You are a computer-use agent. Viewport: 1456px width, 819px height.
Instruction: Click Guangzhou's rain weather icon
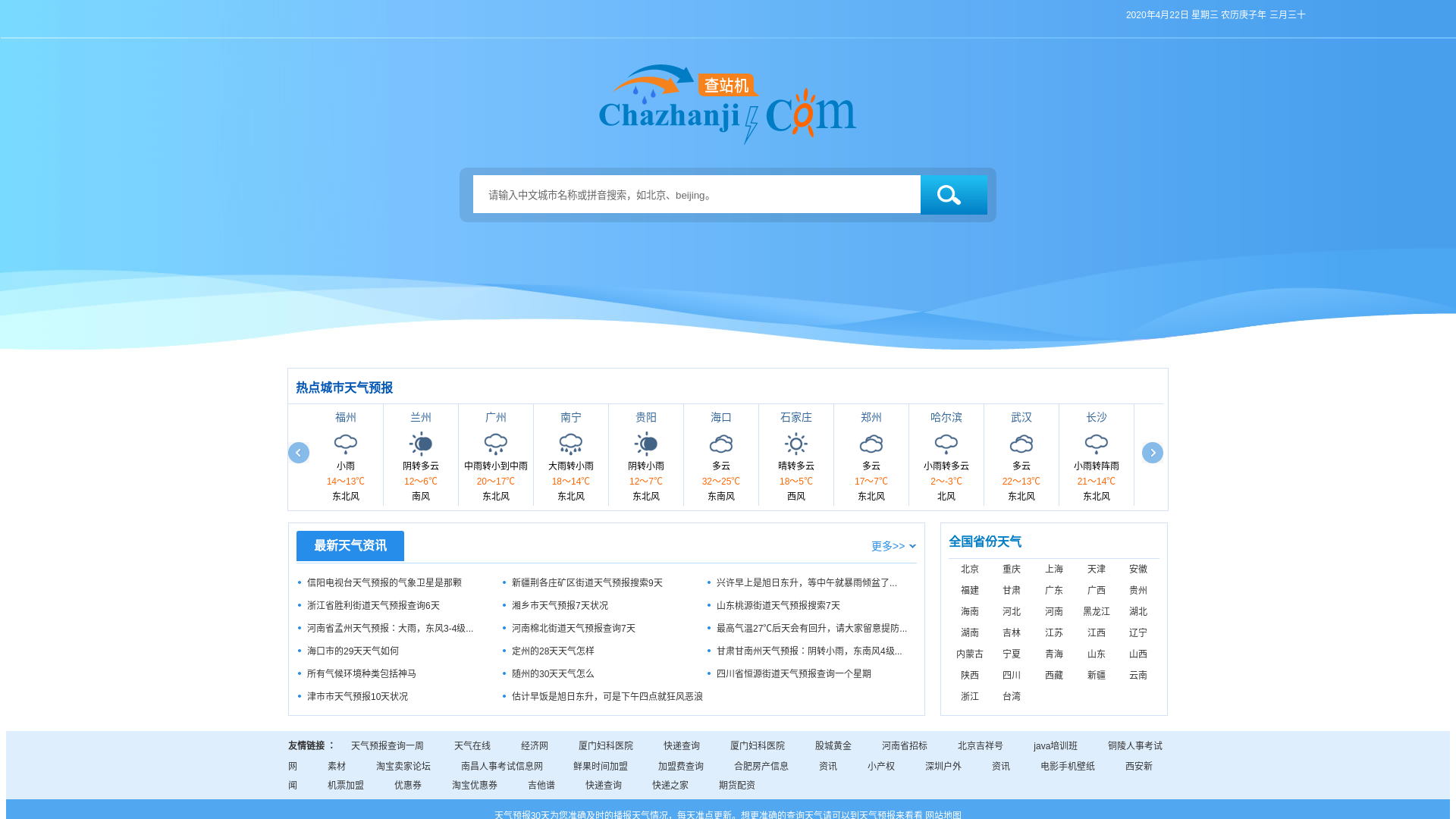[496, 444]
